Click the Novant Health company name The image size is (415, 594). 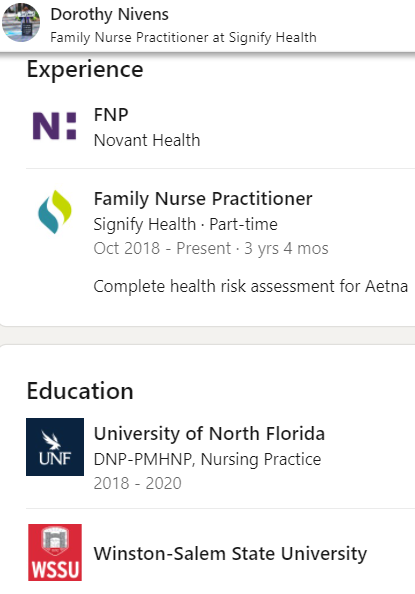click(147, 140)
